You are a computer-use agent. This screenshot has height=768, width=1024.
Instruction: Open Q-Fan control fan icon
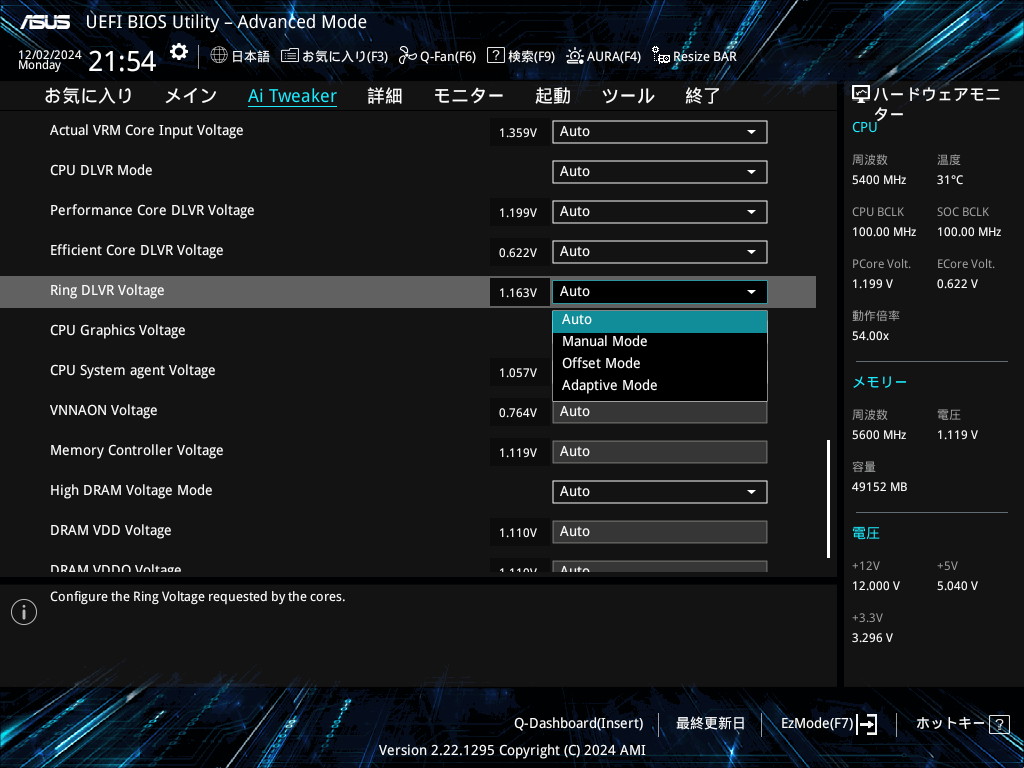coord(408,56)
